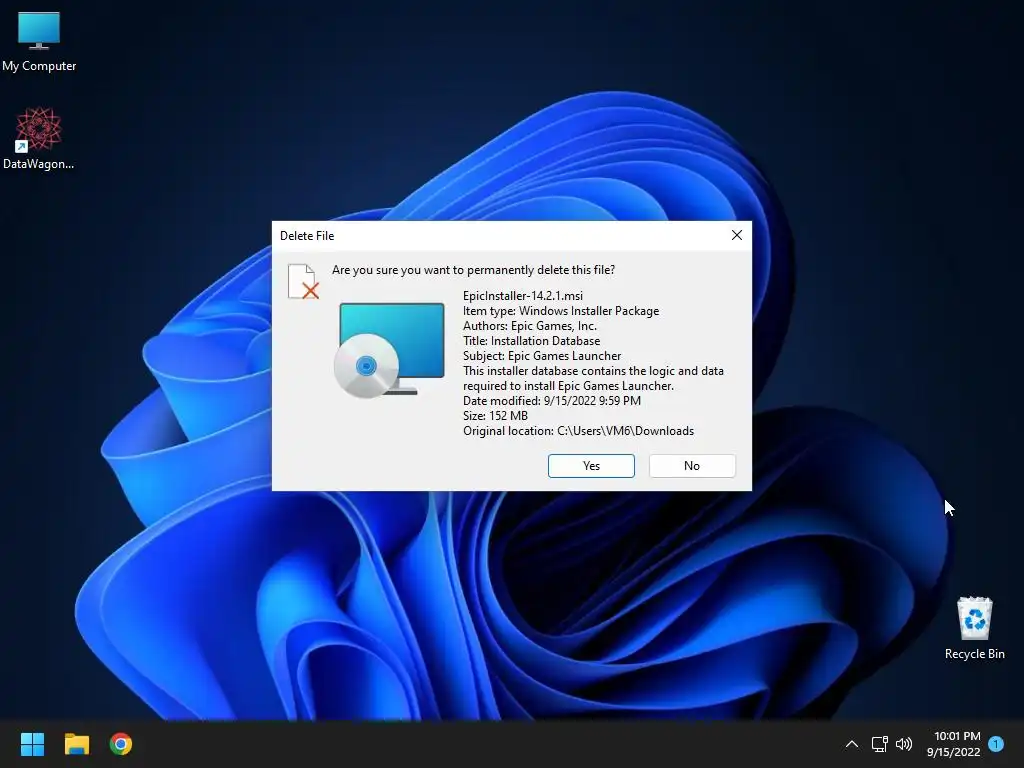The height and width of the screenshot is (768, 1024).
Task: Launch Google Chrome from the taskbar
Action: pyautogui.click(x=121, y=744)
